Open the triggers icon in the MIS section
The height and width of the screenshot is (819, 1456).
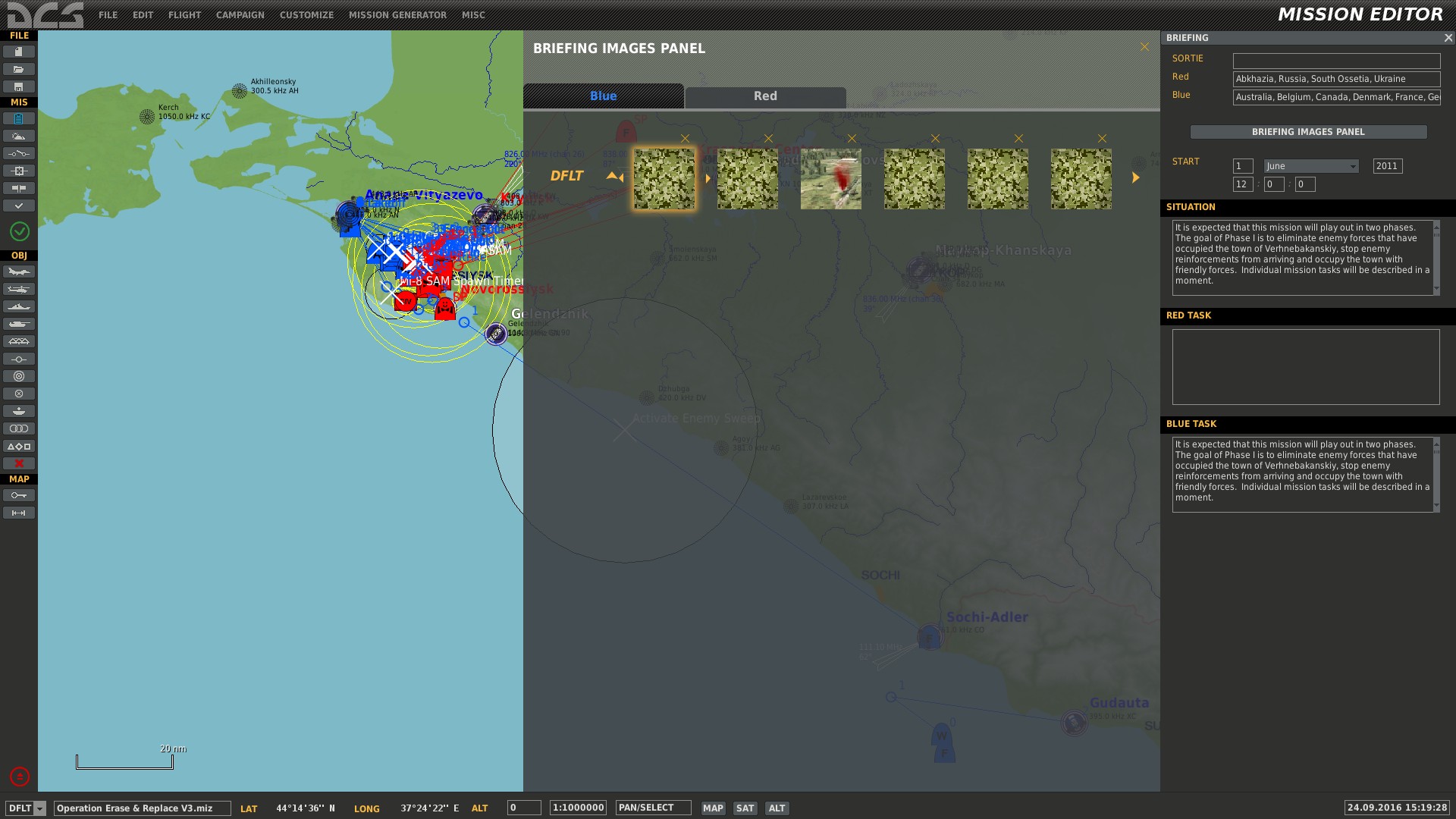pos(19,153)
